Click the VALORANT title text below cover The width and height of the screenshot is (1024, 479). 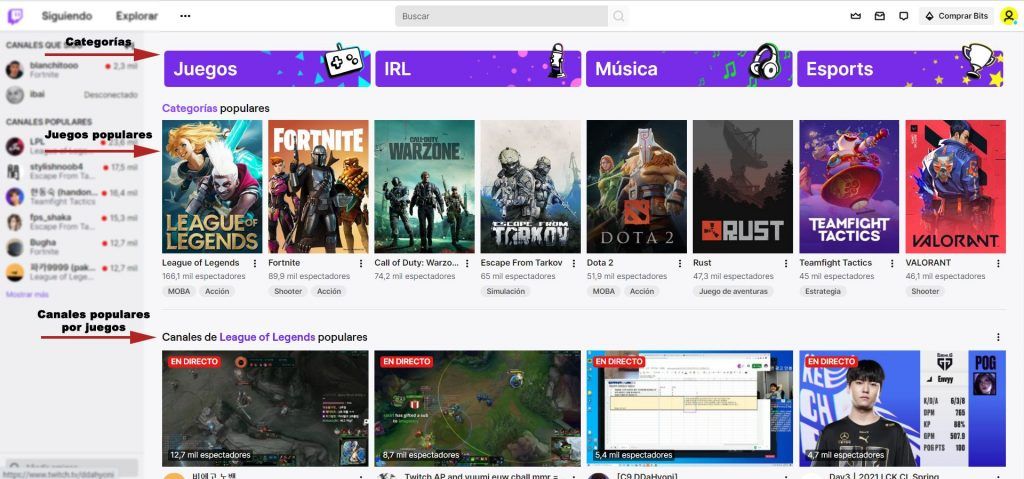tap(928, 263)
